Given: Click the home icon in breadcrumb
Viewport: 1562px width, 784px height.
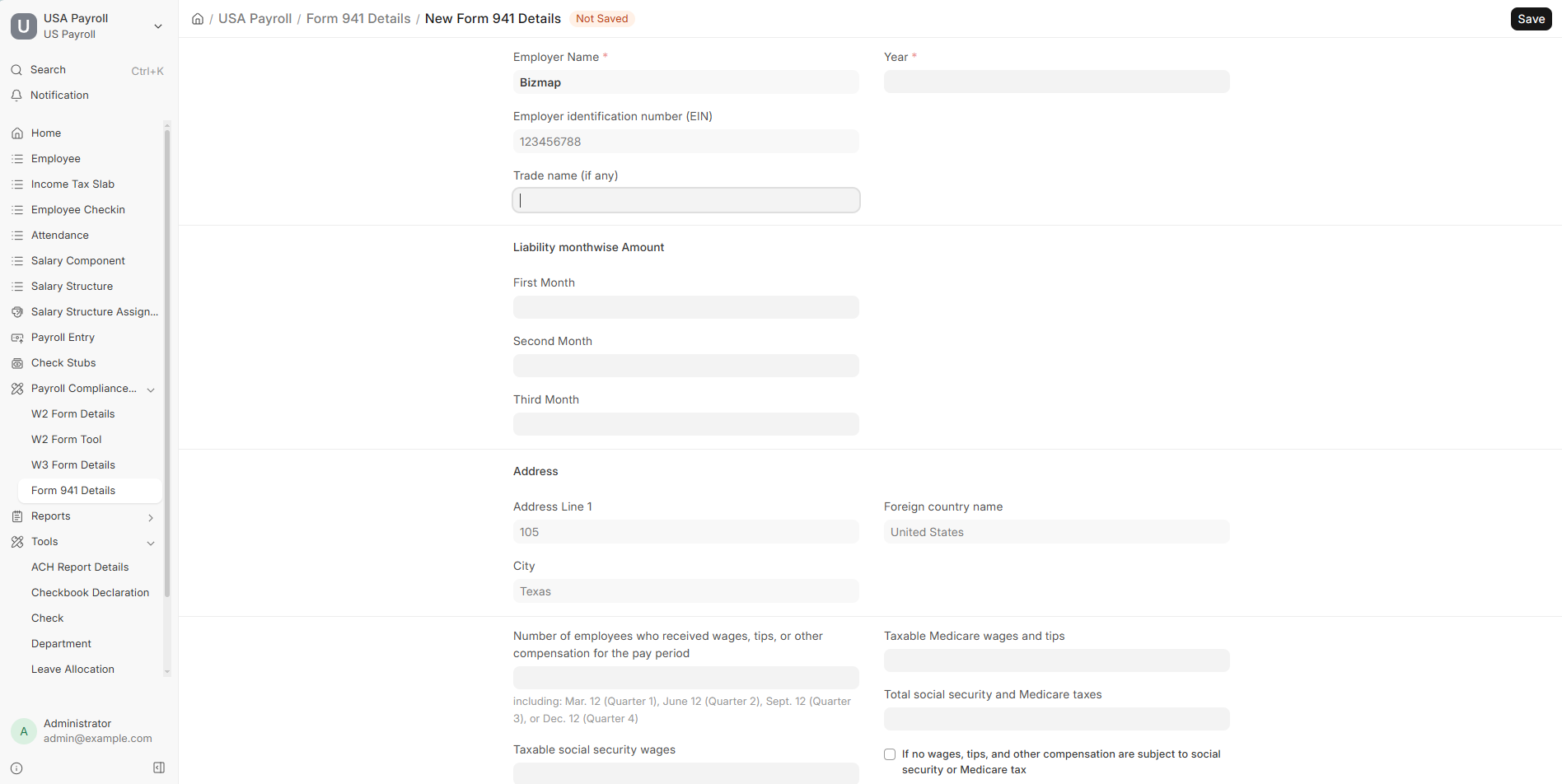Looking at the screenshot, I should tap(198, 19).
